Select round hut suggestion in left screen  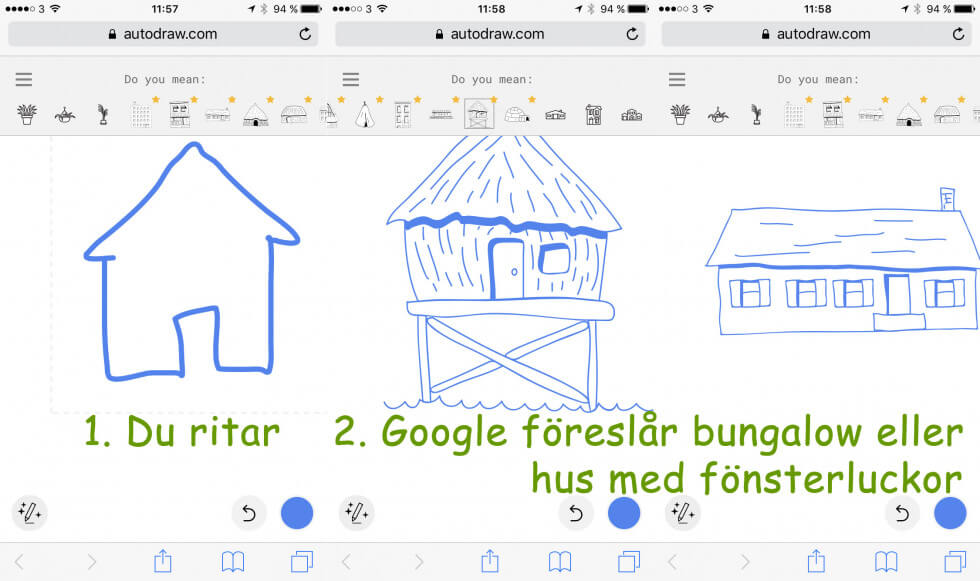tap(256, 114)
